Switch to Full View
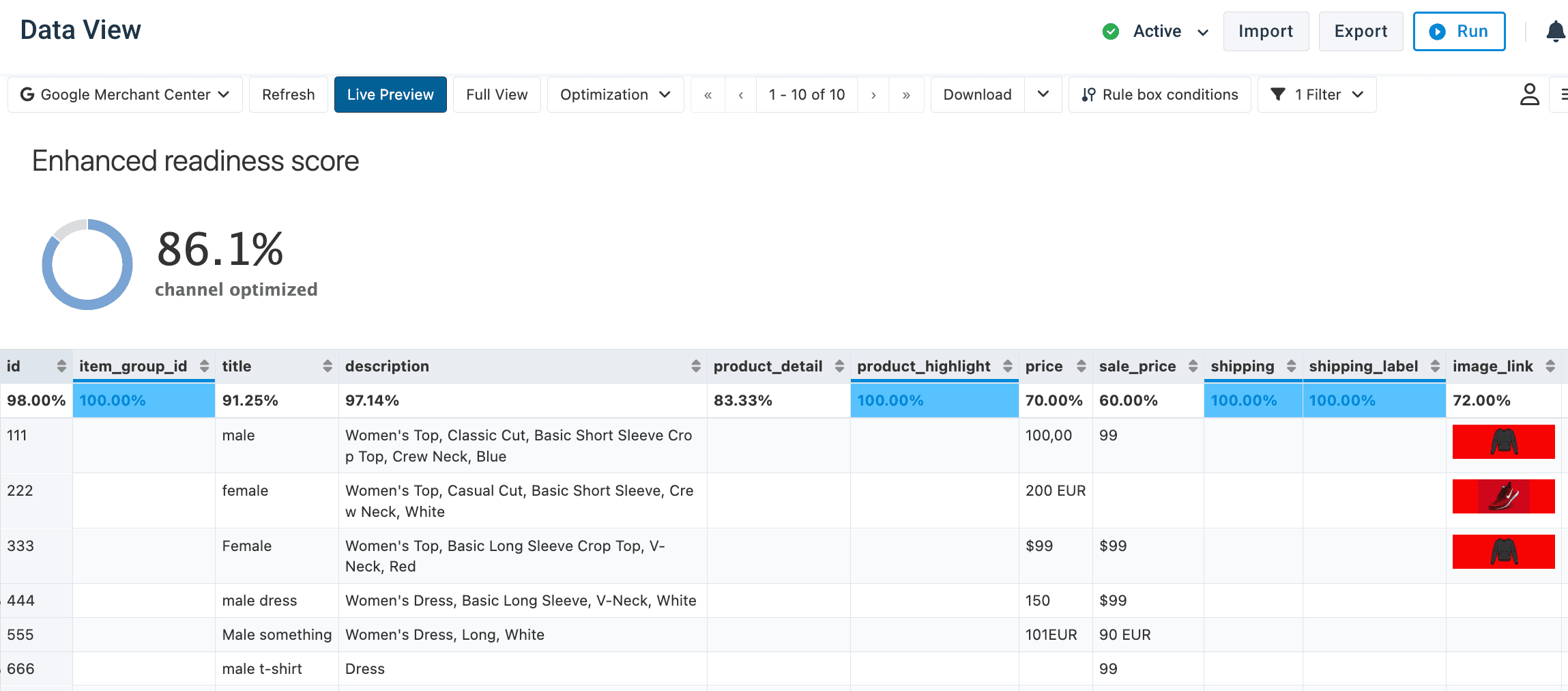The image size is (1568, 691). coord(497,95)
